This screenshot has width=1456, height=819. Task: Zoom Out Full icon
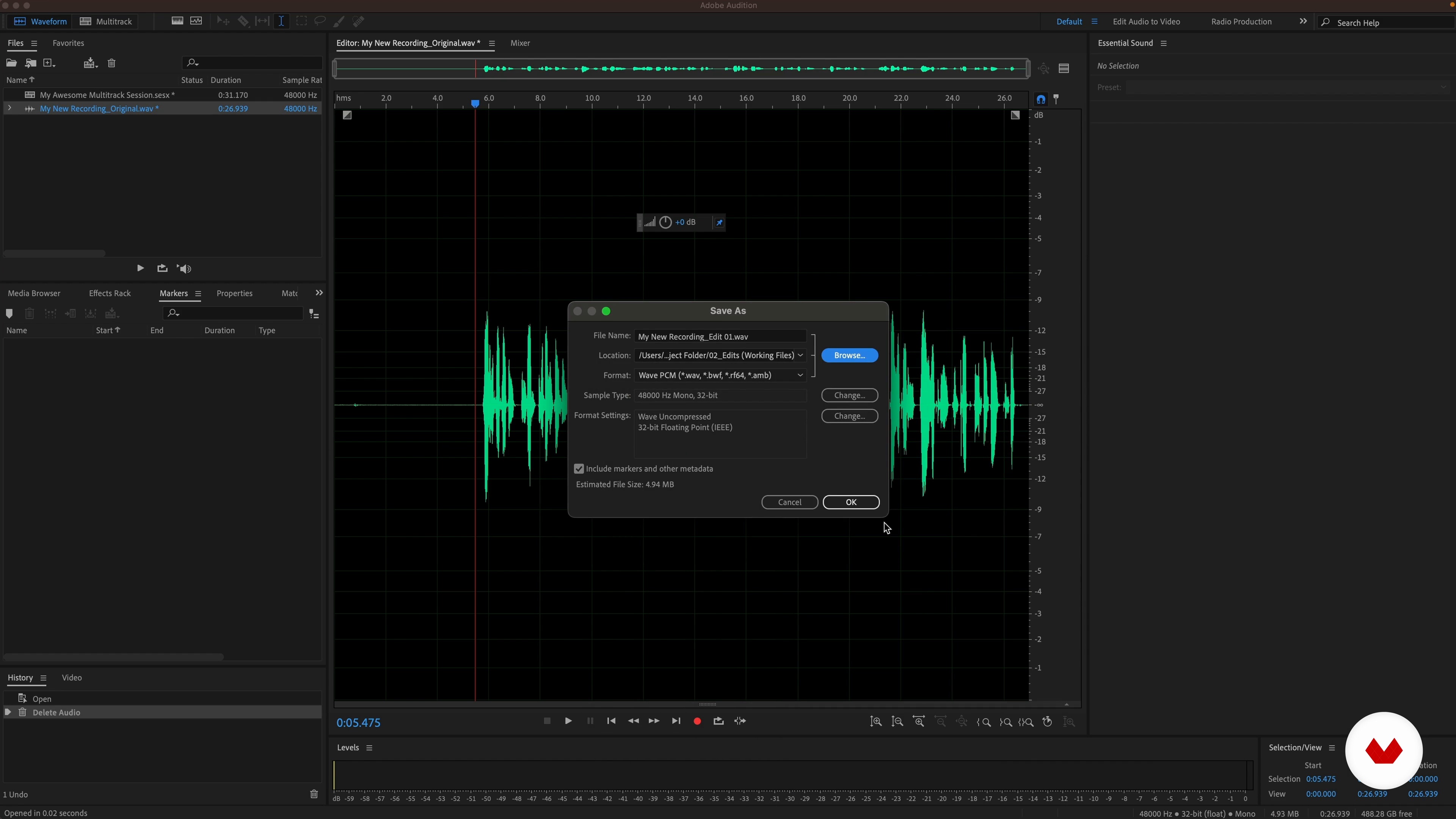[x=962, y=722]
